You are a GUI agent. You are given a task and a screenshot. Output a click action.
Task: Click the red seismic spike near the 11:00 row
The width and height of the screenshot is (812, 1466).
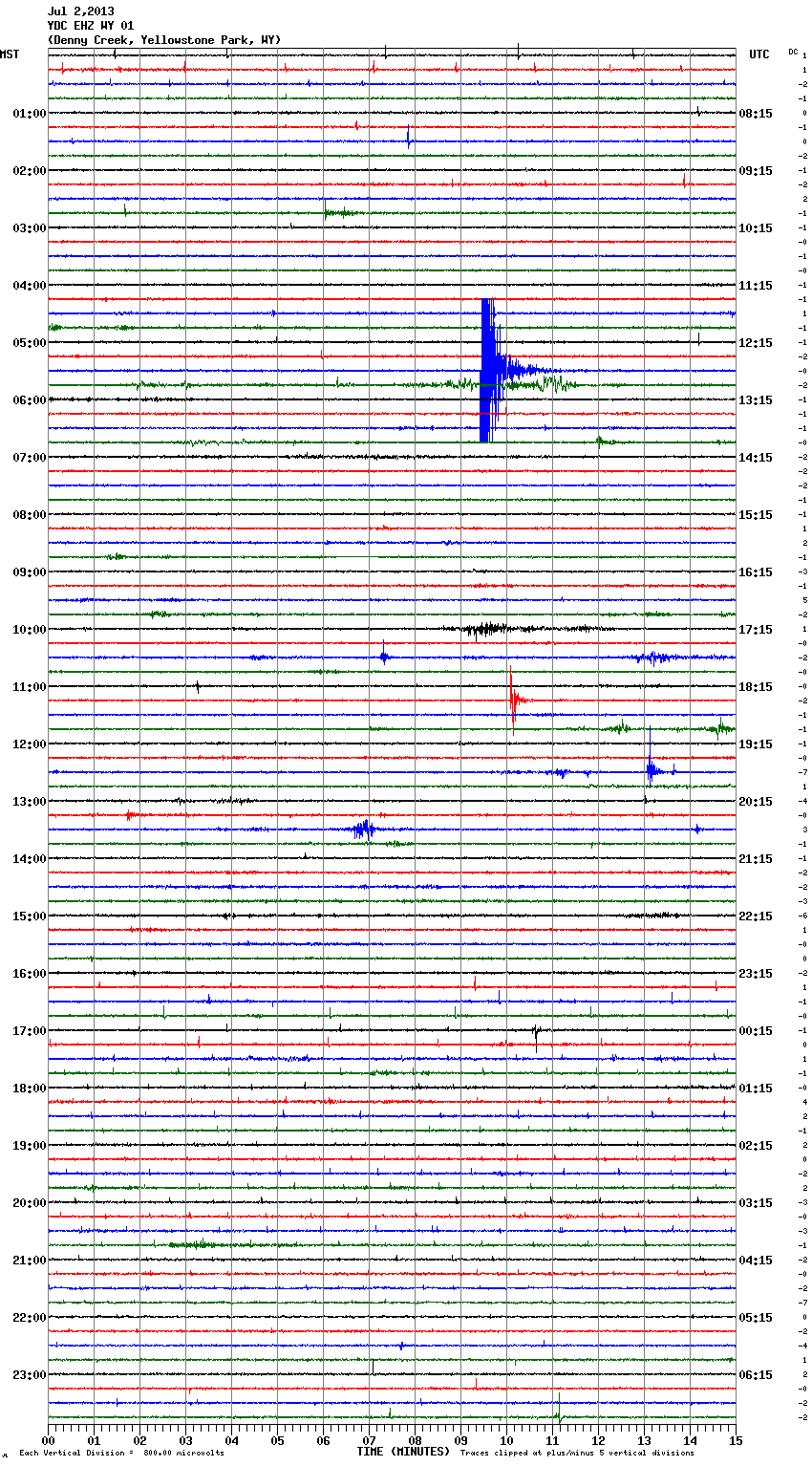(513, 700)
